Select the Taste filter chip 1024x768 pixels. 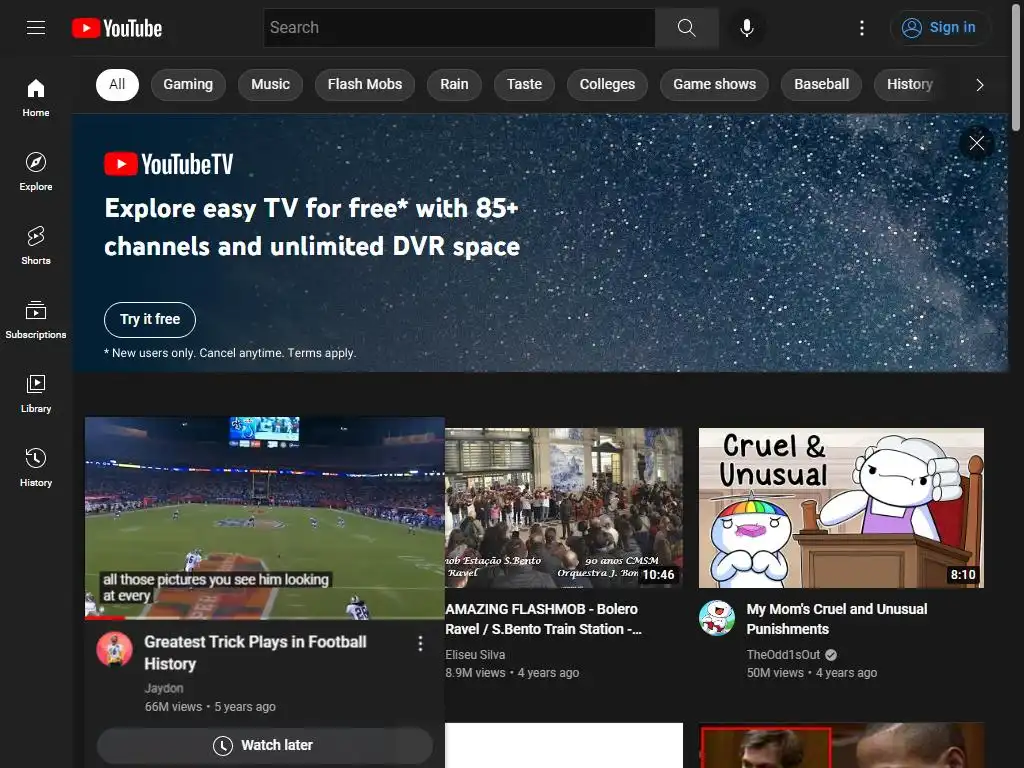524,84
